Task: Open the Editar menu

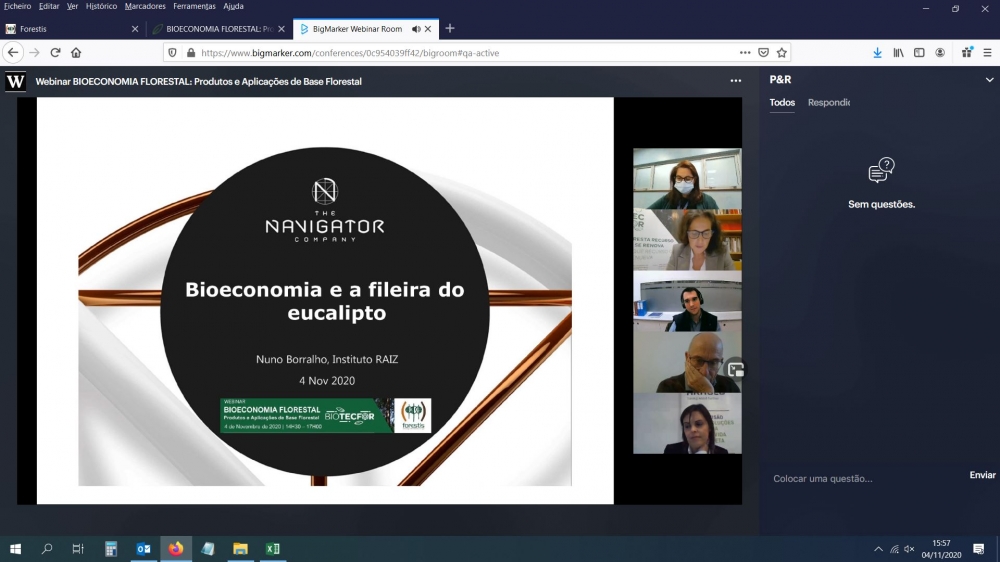Action: [48, 6]
